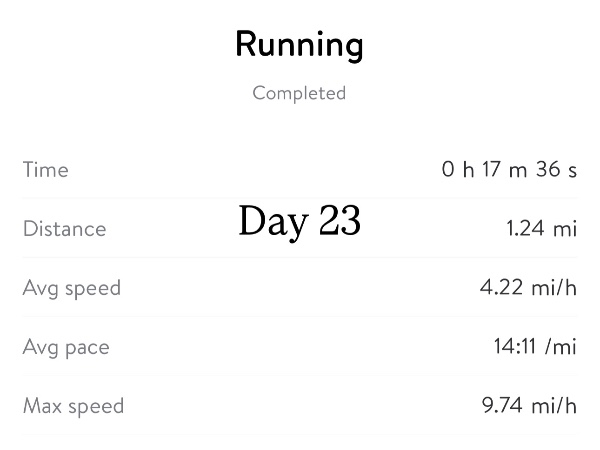Tap the Max speed label

pos(73,406)
